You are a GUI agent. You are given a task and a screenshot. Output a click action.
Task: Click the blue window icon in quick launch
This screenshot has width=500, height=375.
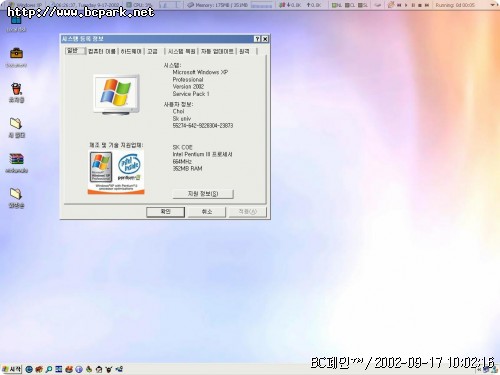59,369
